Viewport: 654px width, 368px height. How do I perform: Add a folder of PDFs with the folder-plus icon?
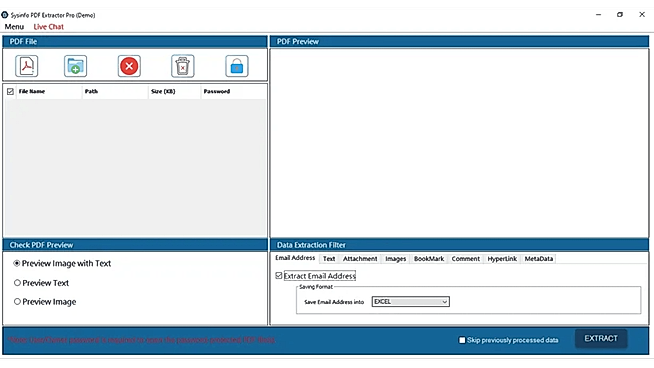(x=75, y=66)
